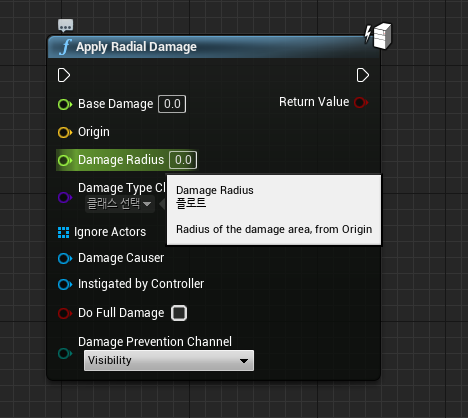468x418 pixels.
Task: Click the Origin label
Action: pyautogui.click(x=94, y=132)
